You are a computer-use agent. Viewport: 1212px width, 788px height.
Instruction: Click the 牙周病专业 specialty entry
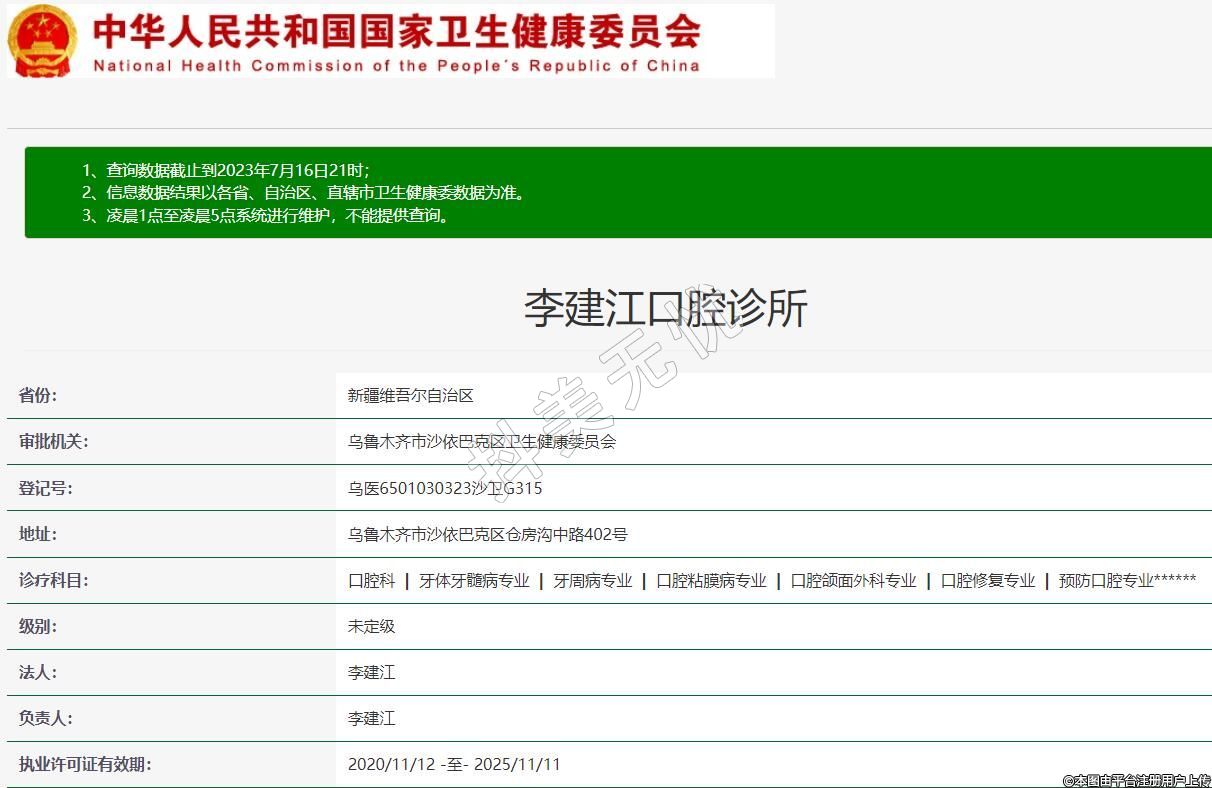point(593,580)
